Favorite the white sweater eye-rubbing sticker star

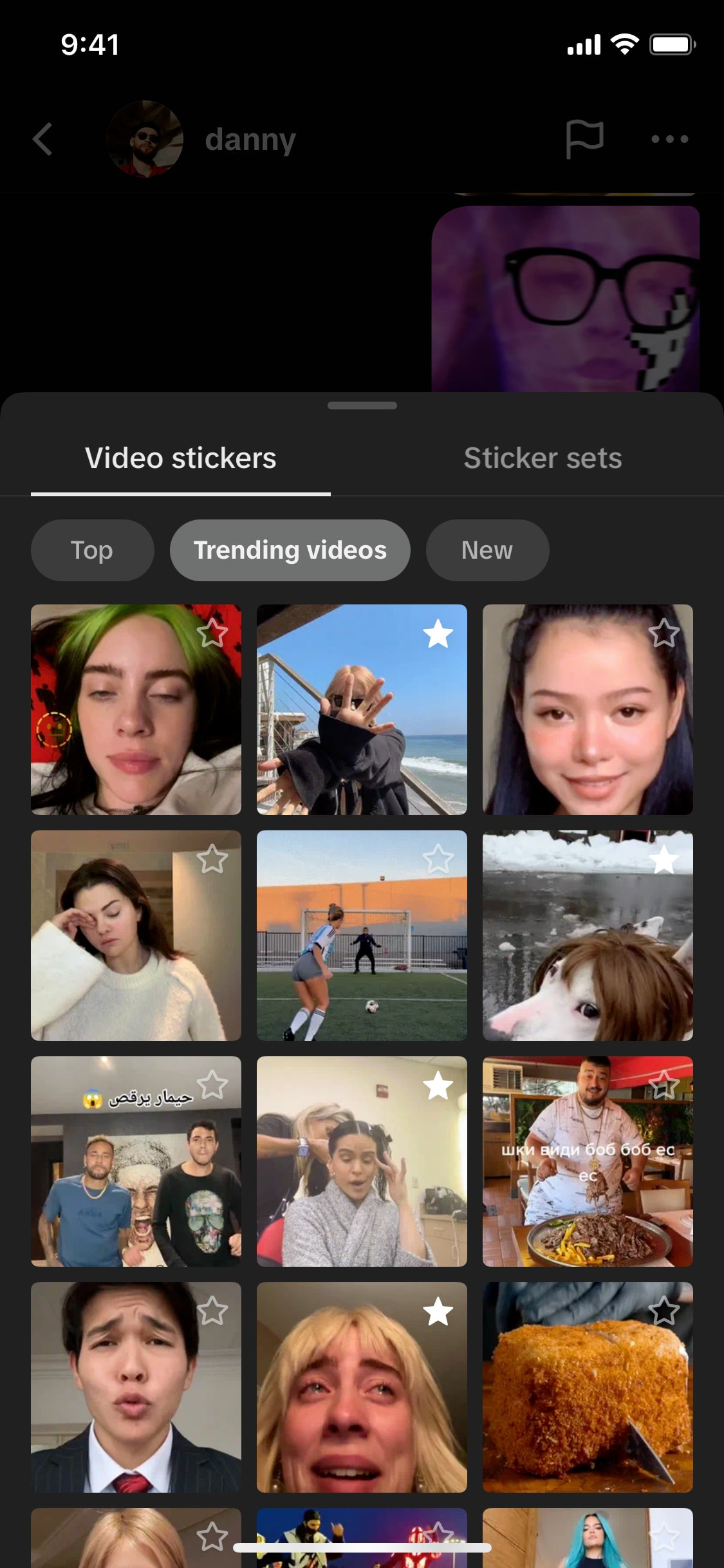(x=212, y=859)
